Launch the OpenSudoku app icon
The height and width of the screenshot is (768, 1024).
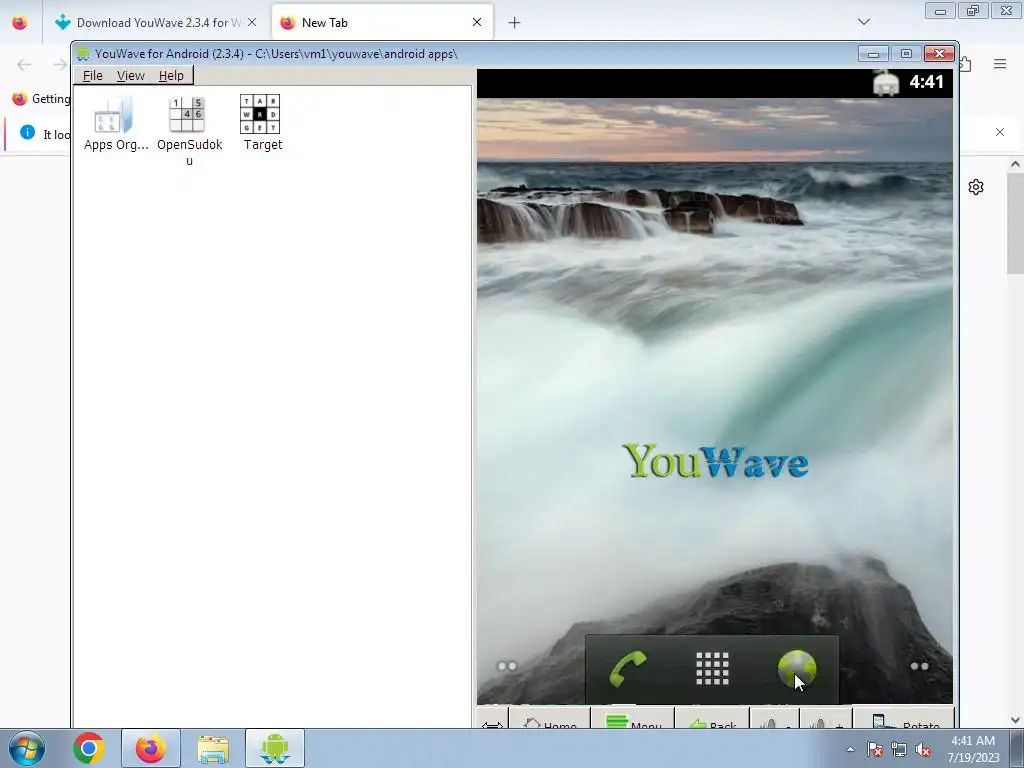(189, 131)
